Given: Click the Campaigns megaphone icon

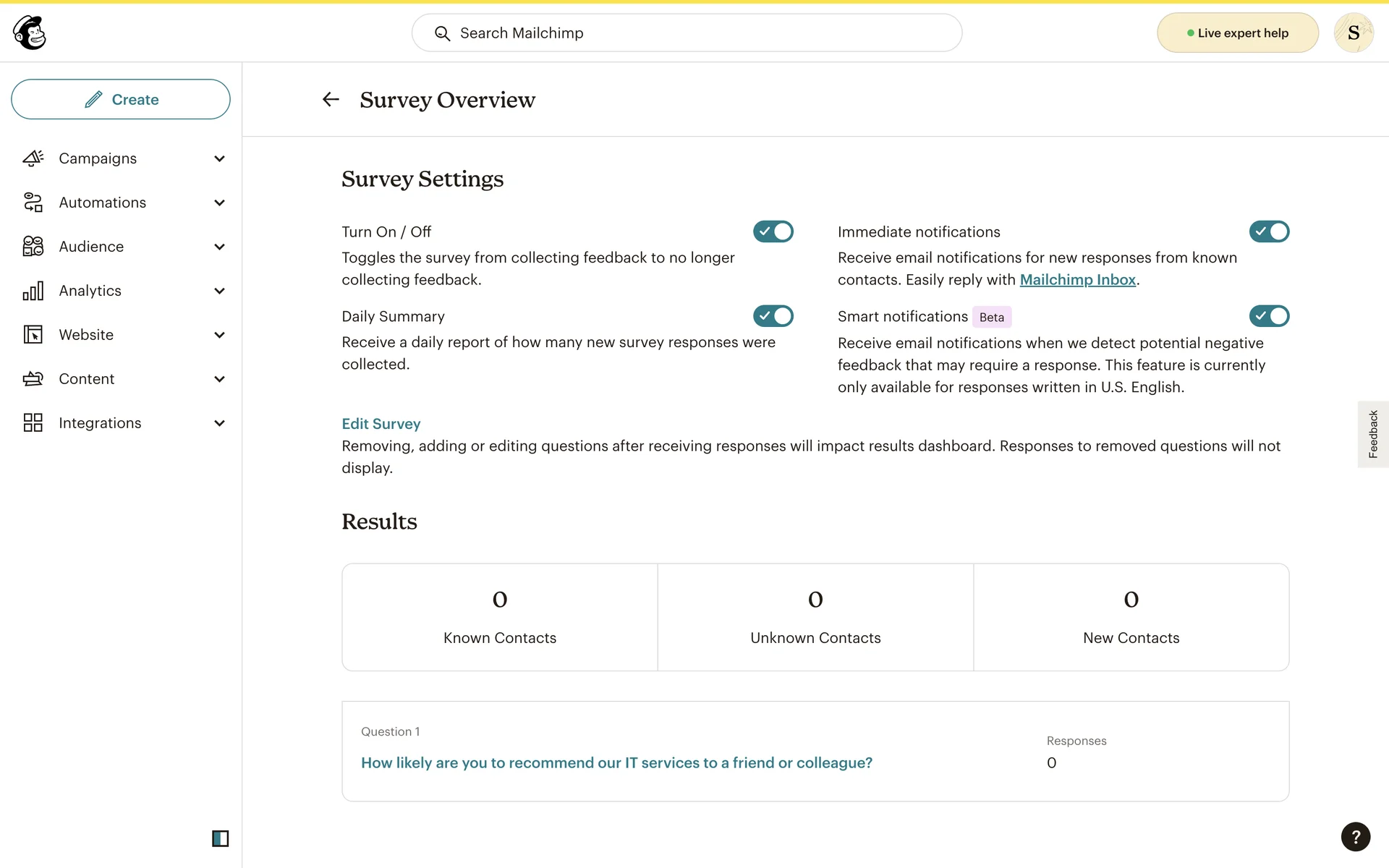Looking at the screenshot, I should (x=33, y=158).
